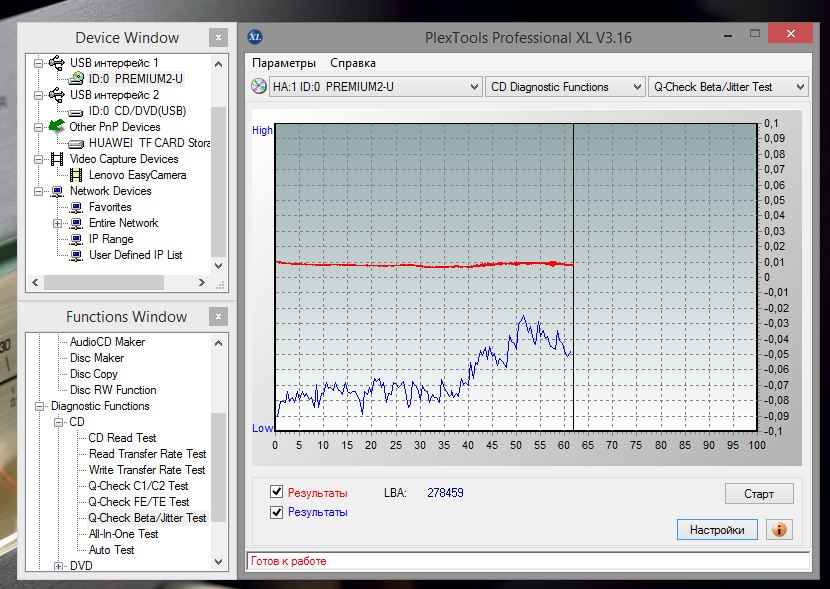The height and width of the screenshot is (589, 830).
Task: Select Read Transfer Rate Test
Action: click(x=148, y=454)
